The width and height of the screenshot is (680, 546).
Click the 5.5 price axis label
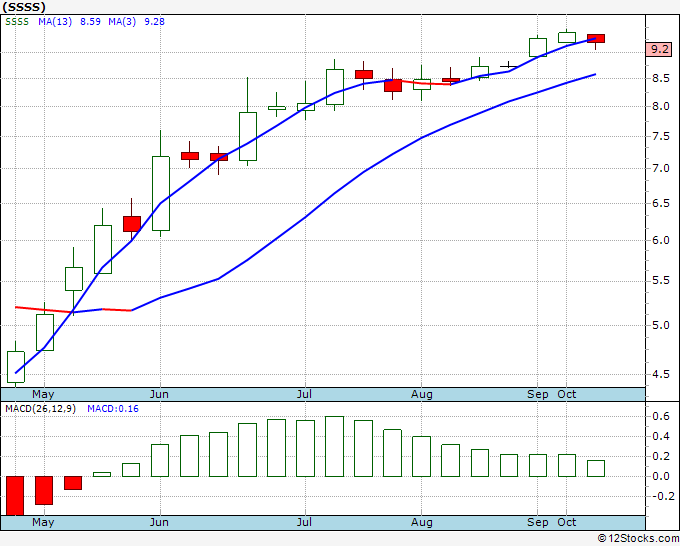pyautogui.click(x=660, y=281)
